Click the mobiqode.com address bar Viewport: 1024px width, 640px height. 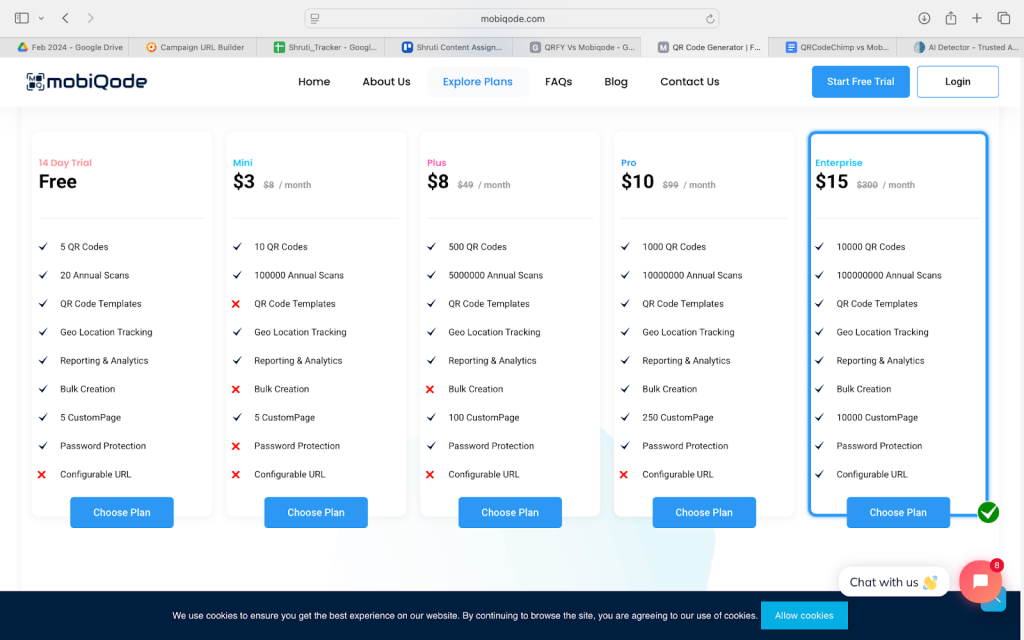click(512, 18)
